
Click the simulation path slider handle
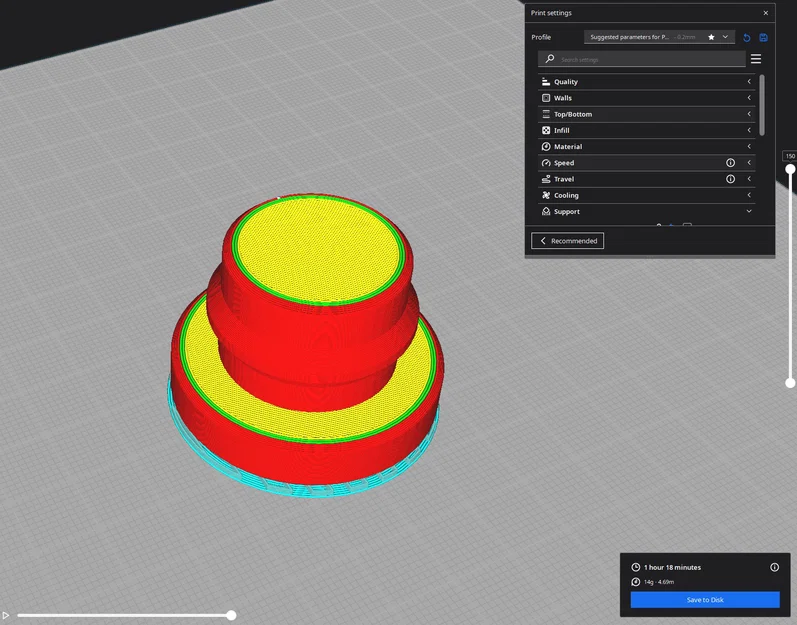pos(231,615)
